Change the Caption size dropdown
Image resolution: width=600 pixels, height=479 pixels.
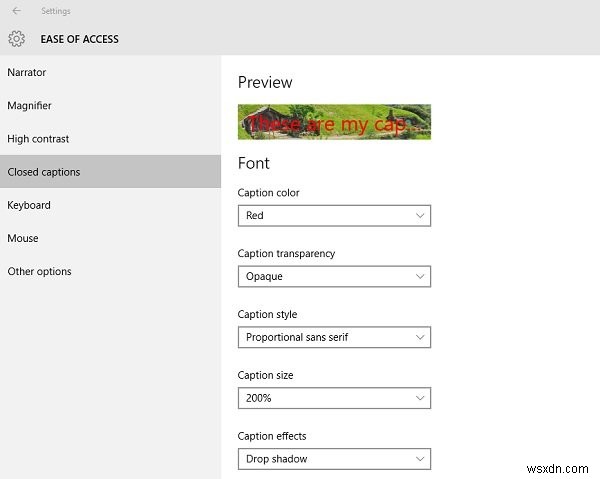(334, 398)
